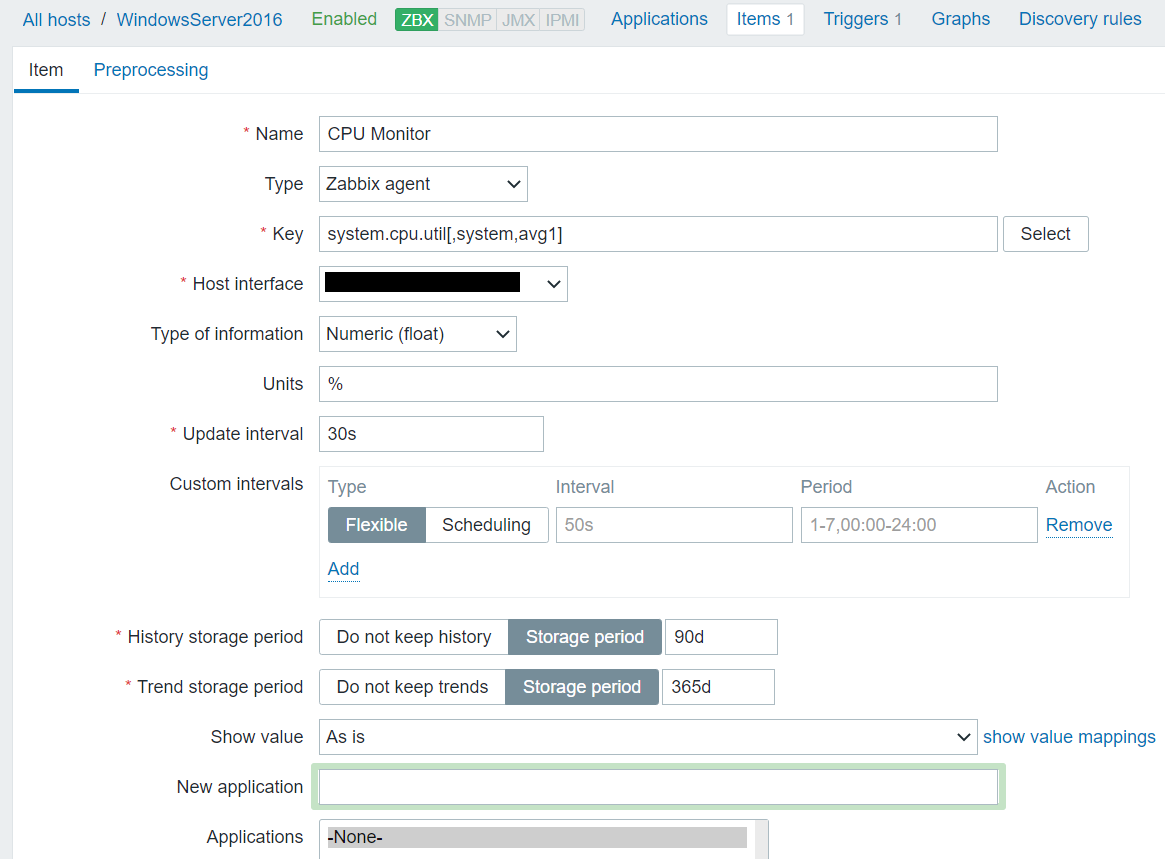Open the Type dropdown set to Zabbix agent
1165x859 pixels.
coord(424,184)
